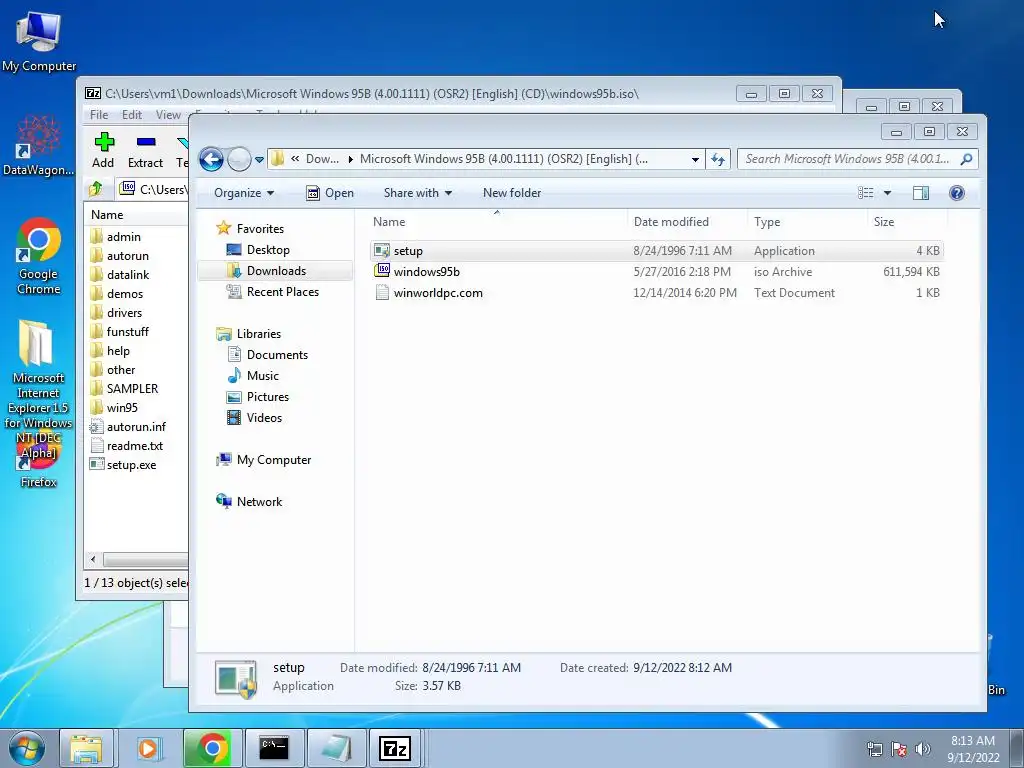Open the Organize menu

(x=244, y=193)
